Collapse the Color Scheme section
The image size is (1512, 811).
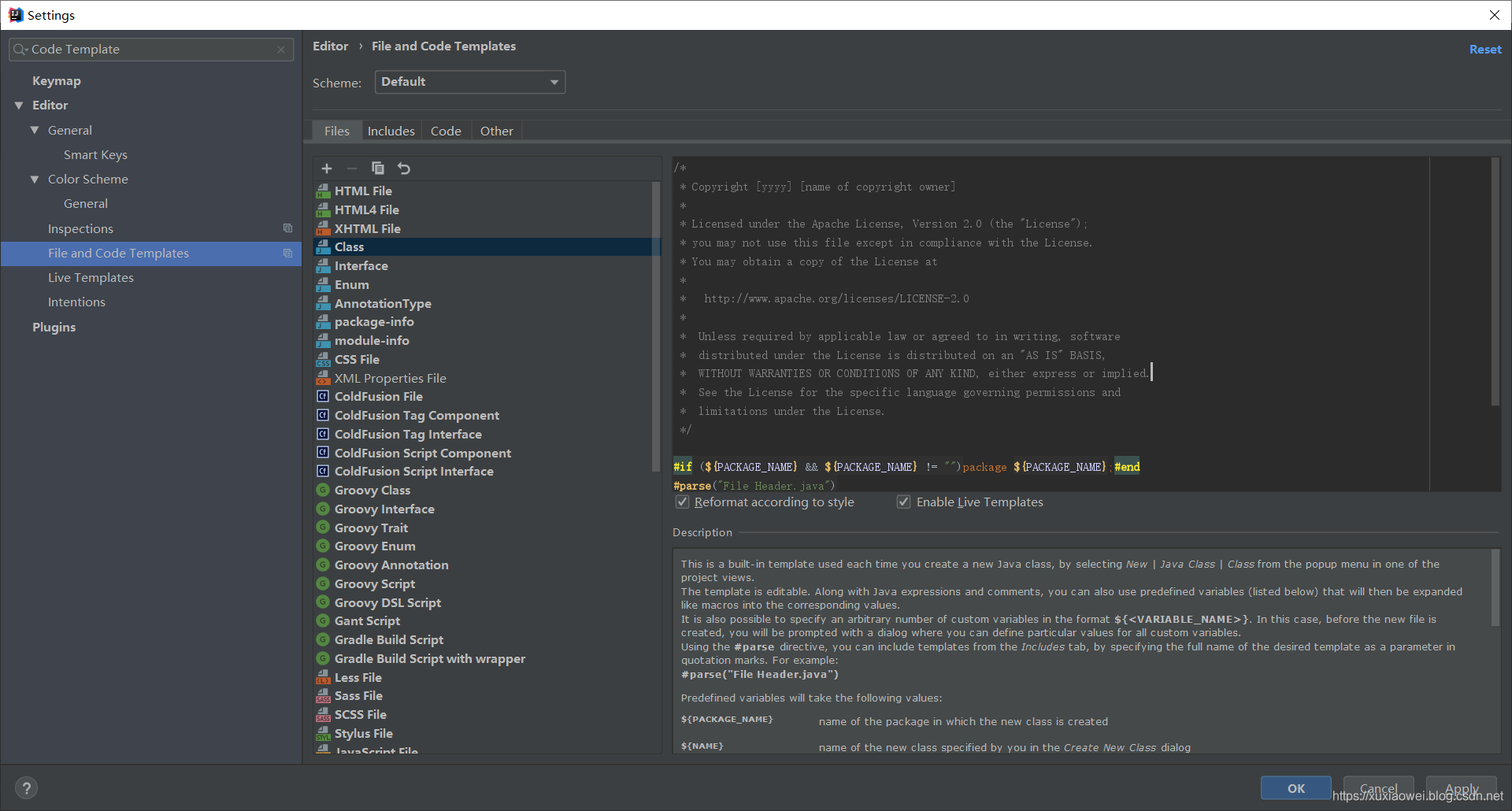coord(34,179)
